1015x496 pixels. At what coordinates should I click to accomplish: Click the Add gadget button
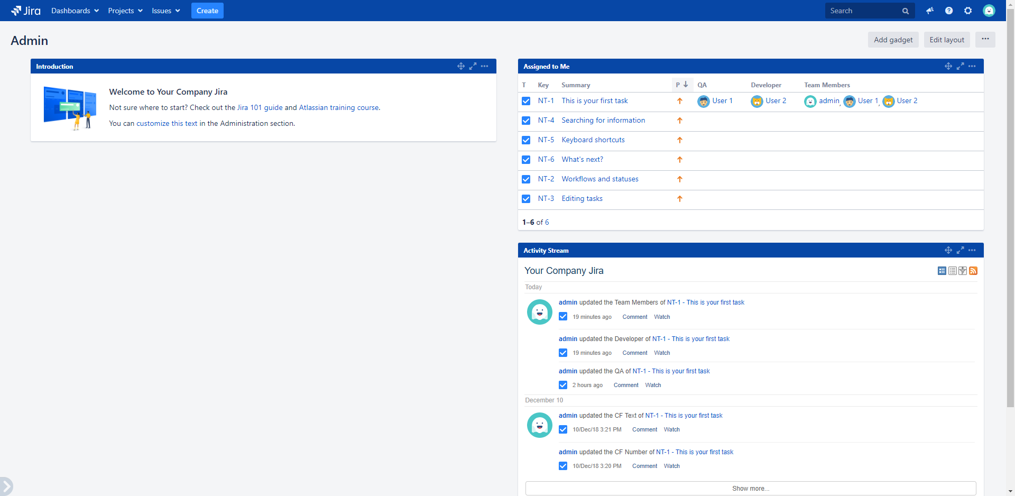click(x=893, y=40)
